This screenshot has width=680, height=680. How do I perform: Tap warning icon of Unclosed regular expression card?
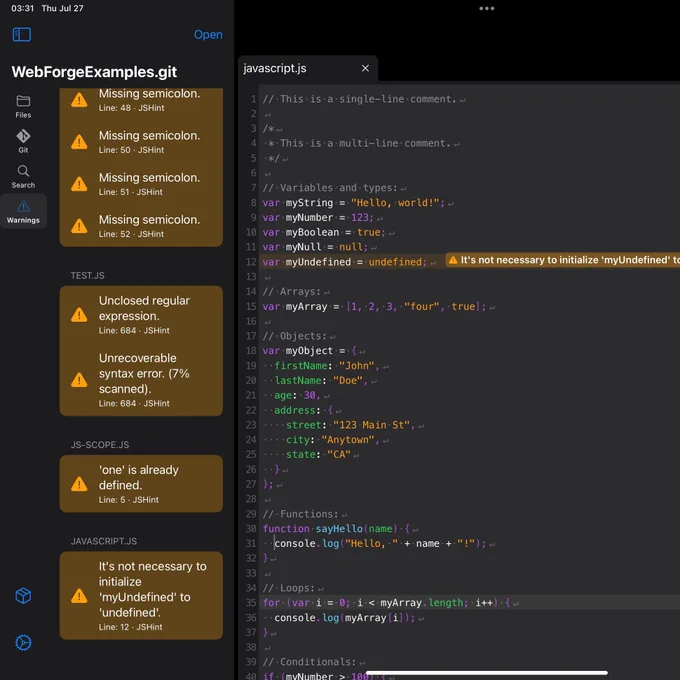click(79, 315)
